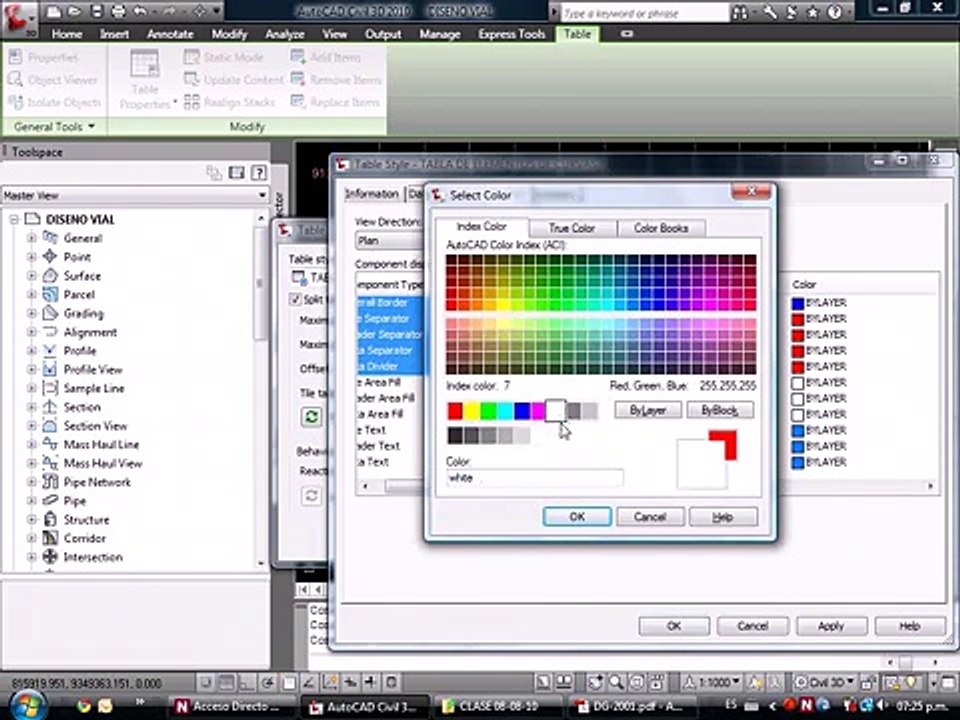Viewport: 960px width, 720px height.
Task: Switch to the Color Books tab
Action: (x=661, y=228)
